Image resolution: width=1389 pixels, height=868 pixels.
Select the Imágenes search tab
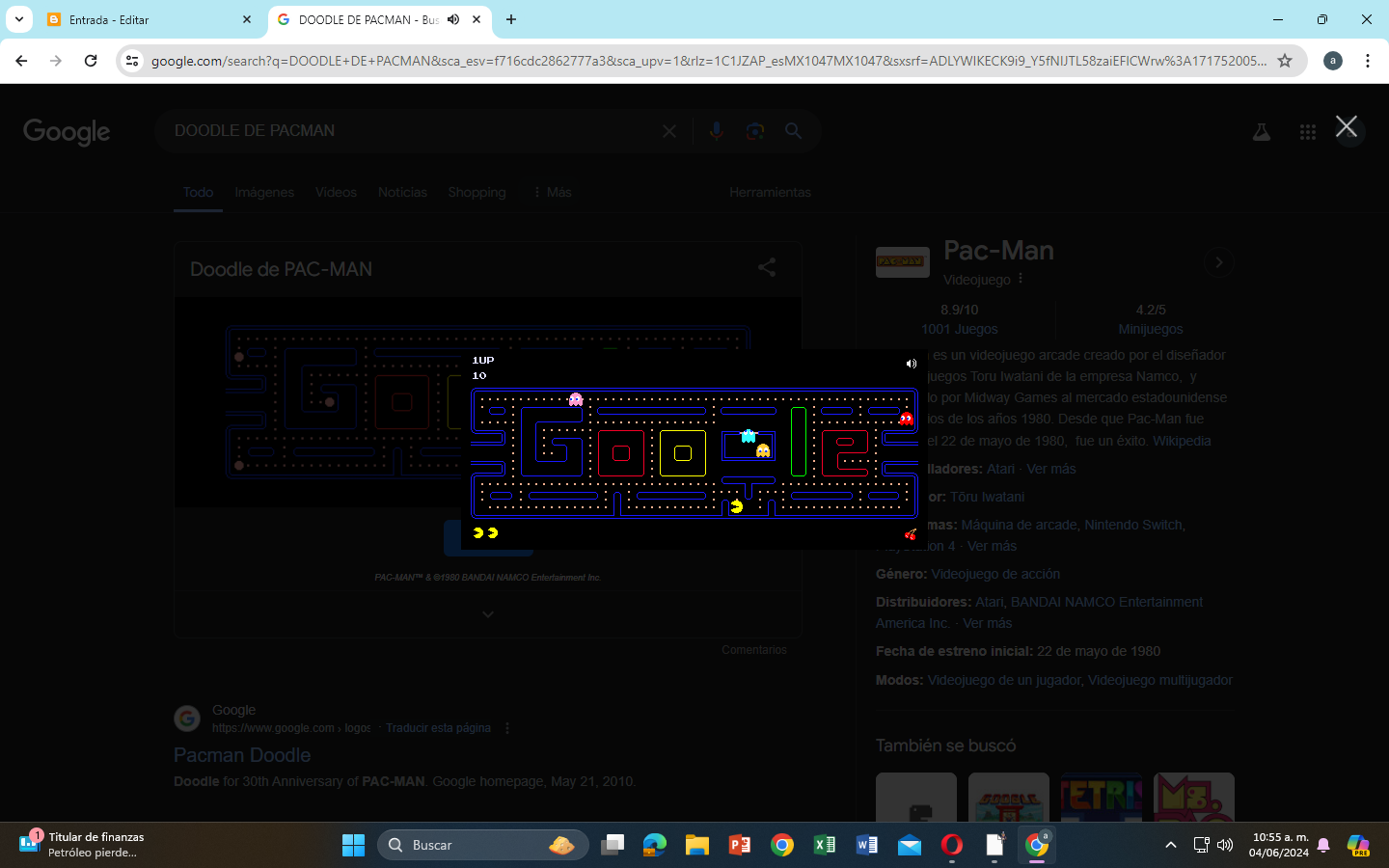pos(264,192)
